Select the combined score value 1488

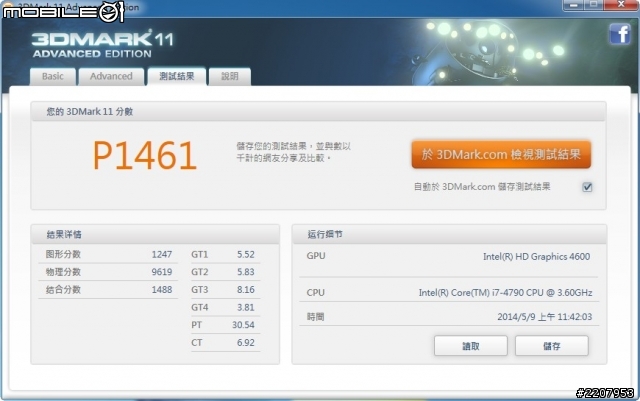pos(162,290)
